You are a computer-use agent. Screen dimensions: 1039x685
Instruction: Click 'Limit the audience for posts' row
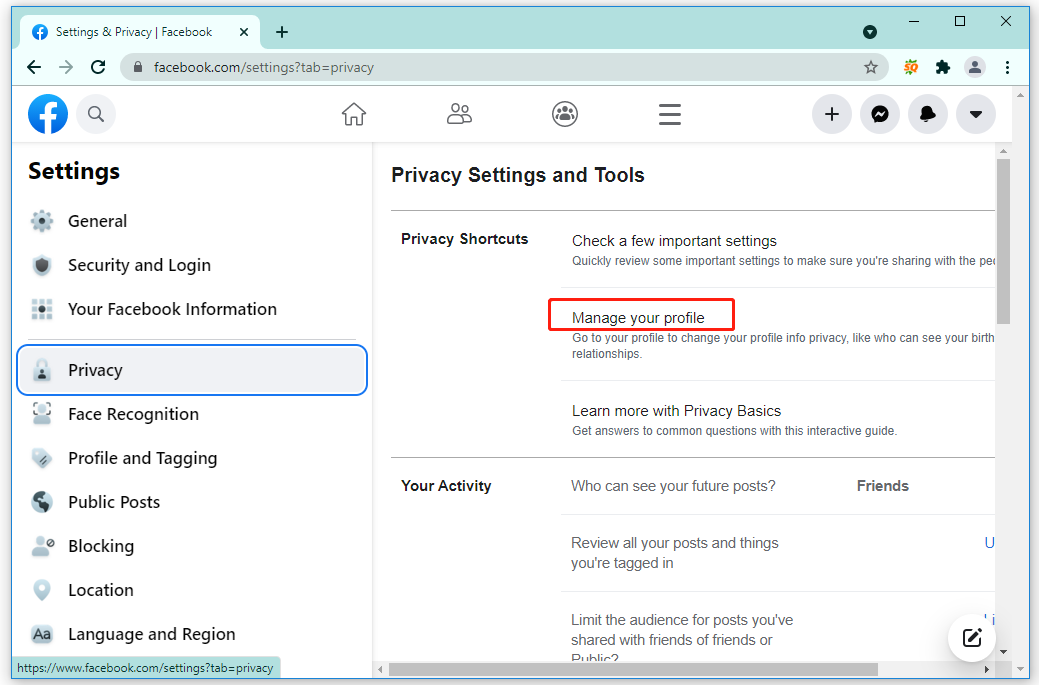point(682,639)
